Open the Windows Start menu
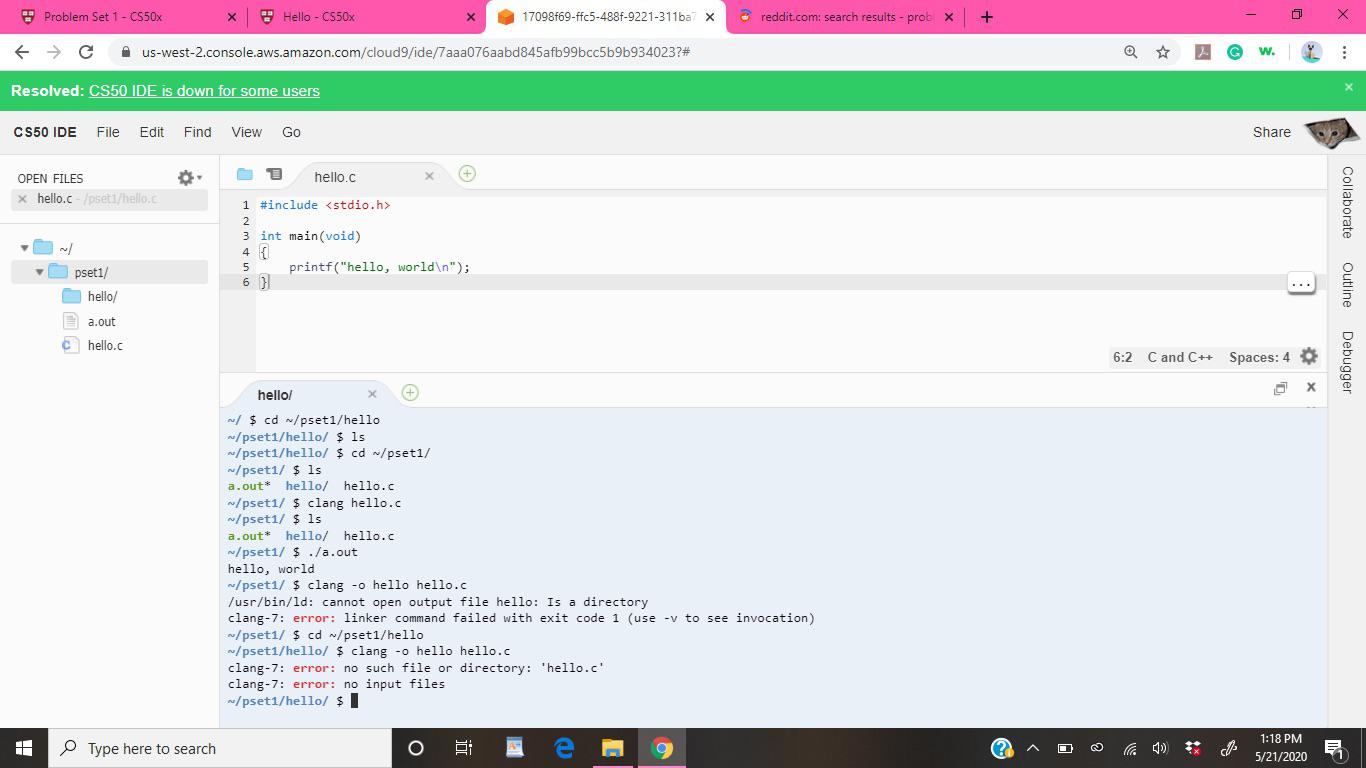 [24, 748]
